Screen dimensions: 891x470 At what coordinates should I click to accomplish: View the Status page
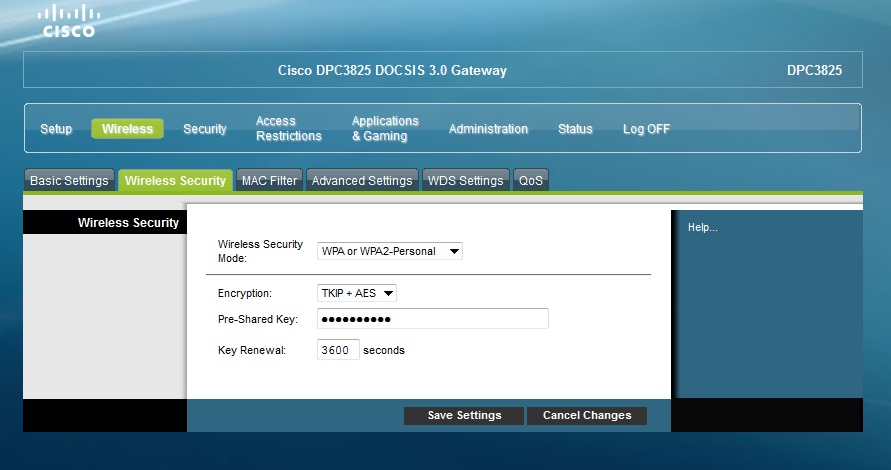tap(575, 129)
